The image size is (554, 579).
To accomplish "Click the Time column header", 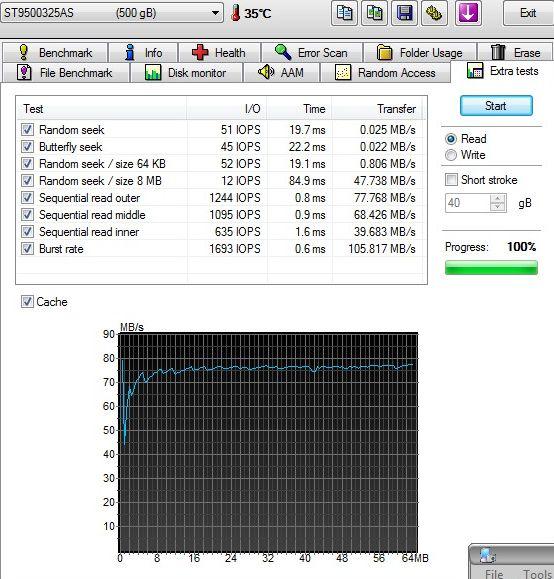I will [x=299, y=109].
